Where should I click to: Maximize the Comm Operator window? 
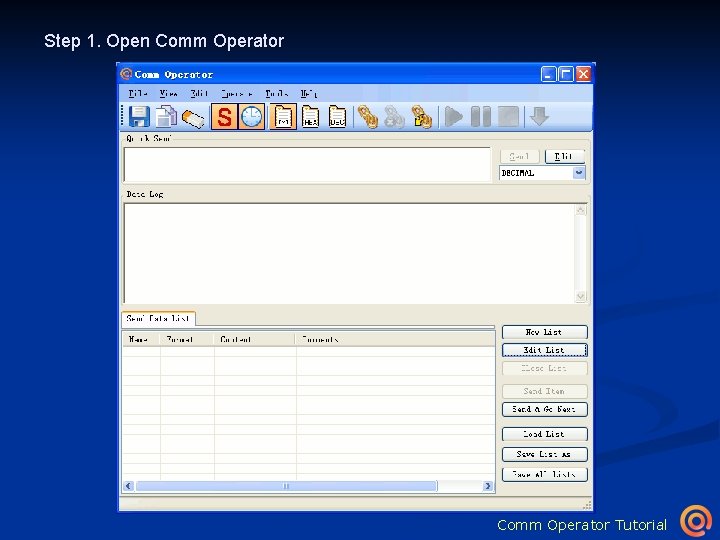(x=566, y=74)
